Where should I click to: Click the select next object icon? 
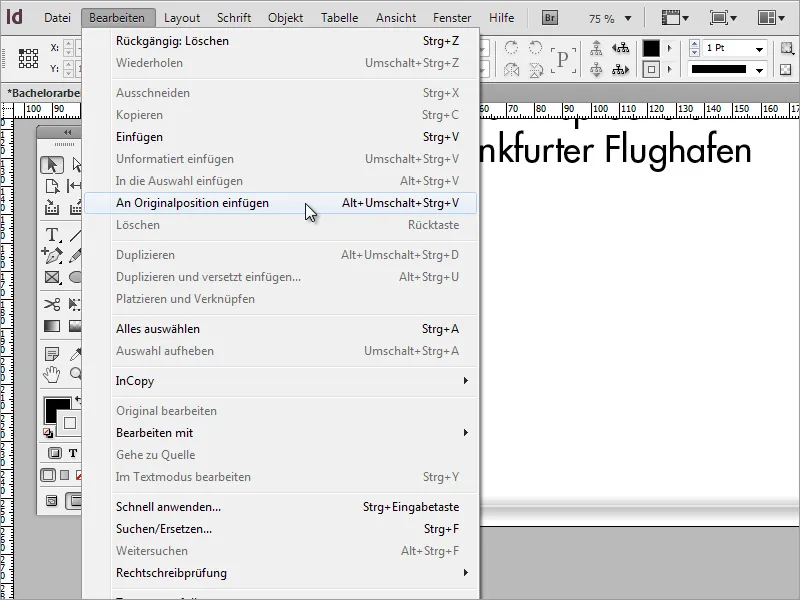620,69
